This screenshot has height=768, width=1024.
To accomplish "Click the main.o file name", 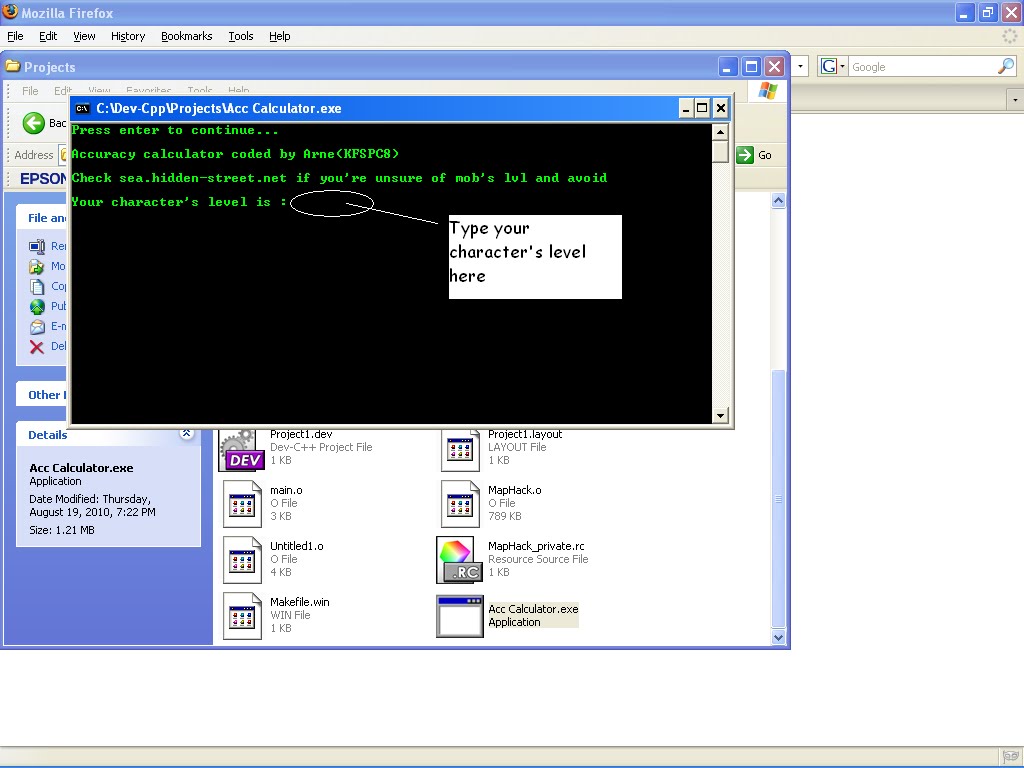I will coord(286,490).
